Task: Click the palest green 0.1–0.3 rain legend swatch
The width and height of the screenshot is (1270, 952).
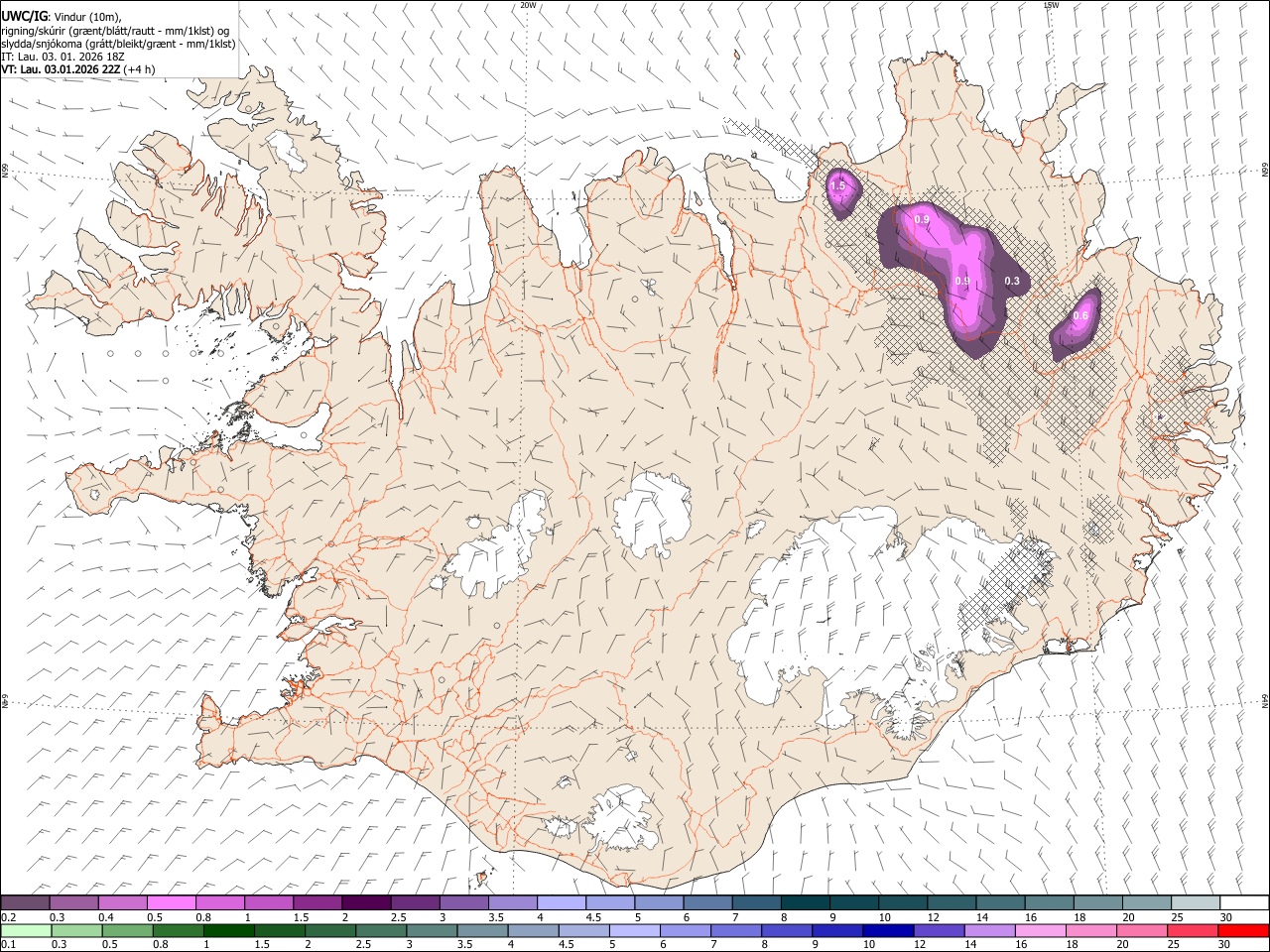Action: pyautogui.click(x=26, y=930)
